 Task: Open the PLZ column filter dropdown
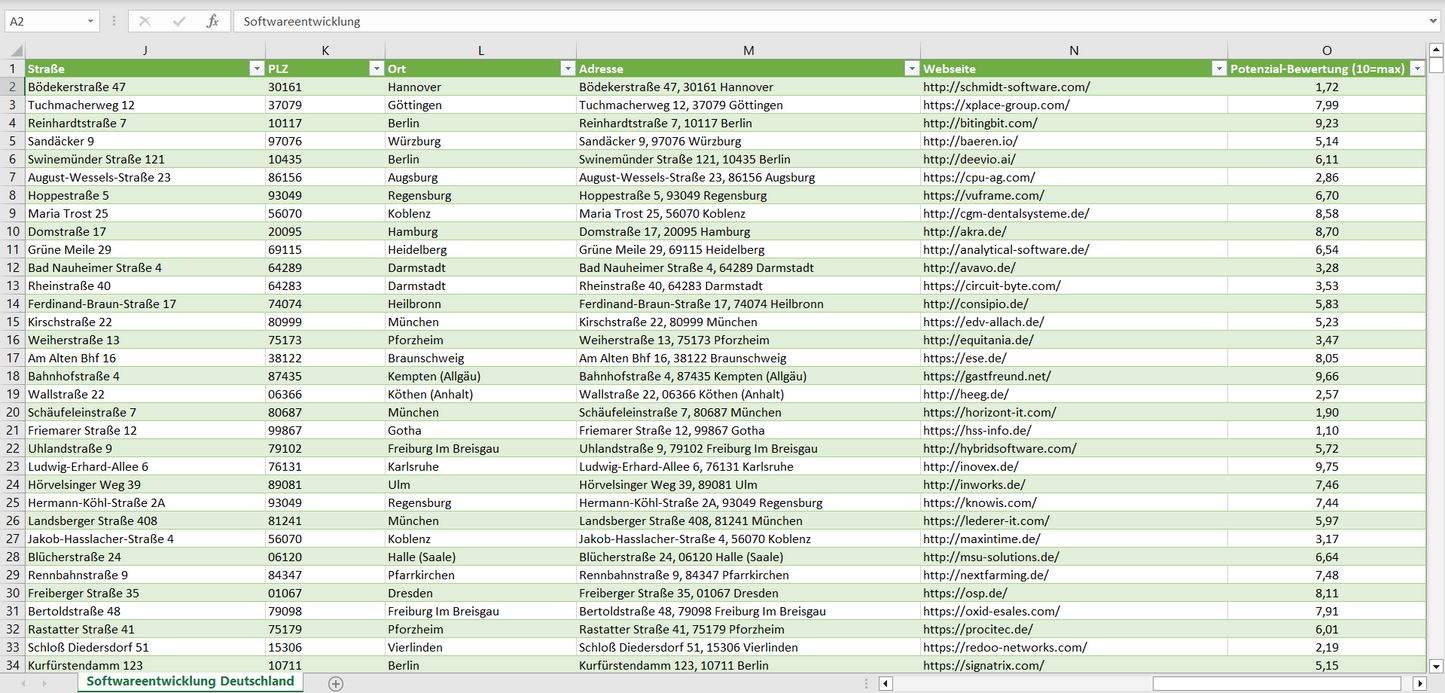pyautogui.click(x=376, y=69)
